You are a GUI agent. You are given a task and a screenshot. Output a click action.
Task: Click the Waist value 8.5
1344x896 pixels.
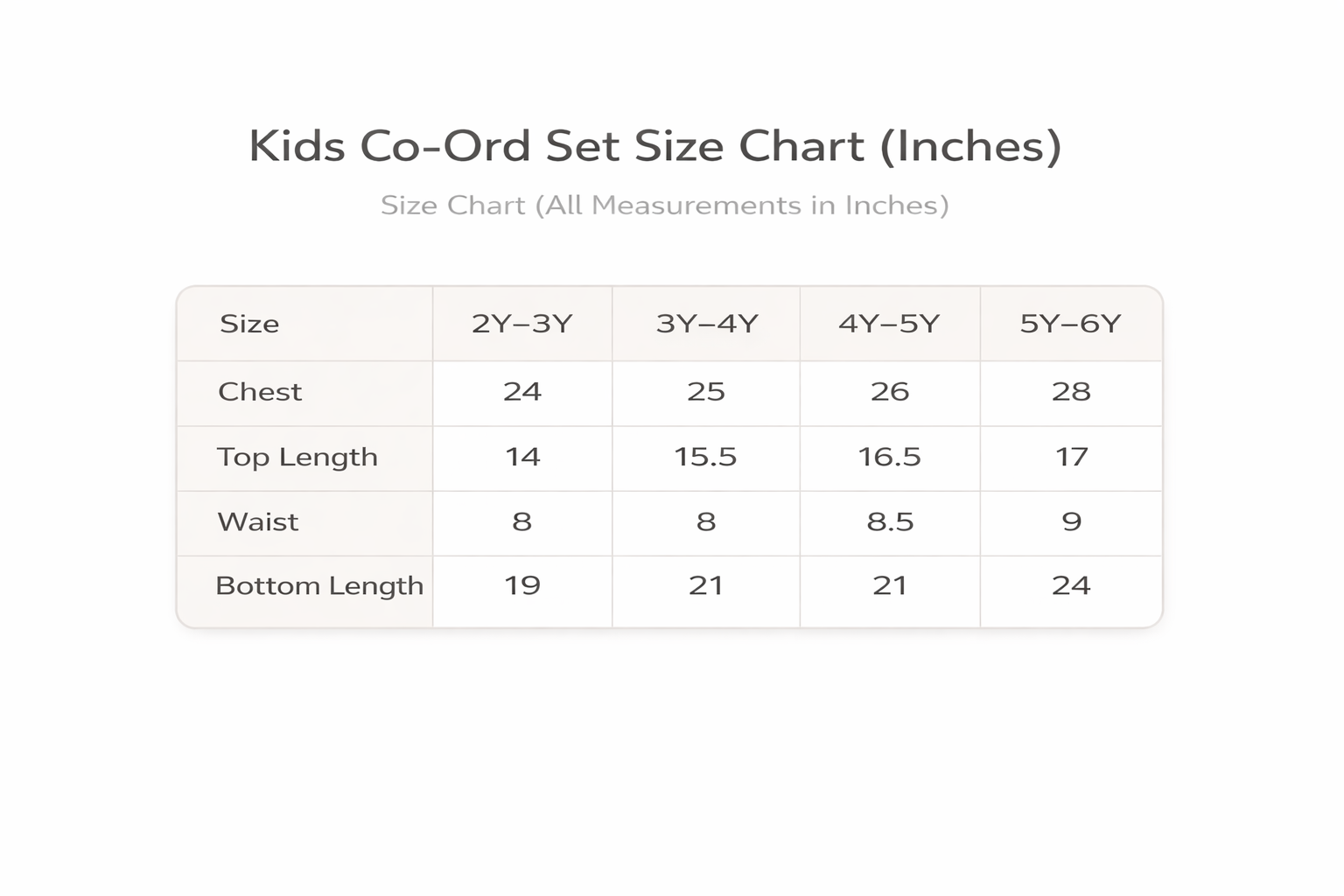click(890, 522)
